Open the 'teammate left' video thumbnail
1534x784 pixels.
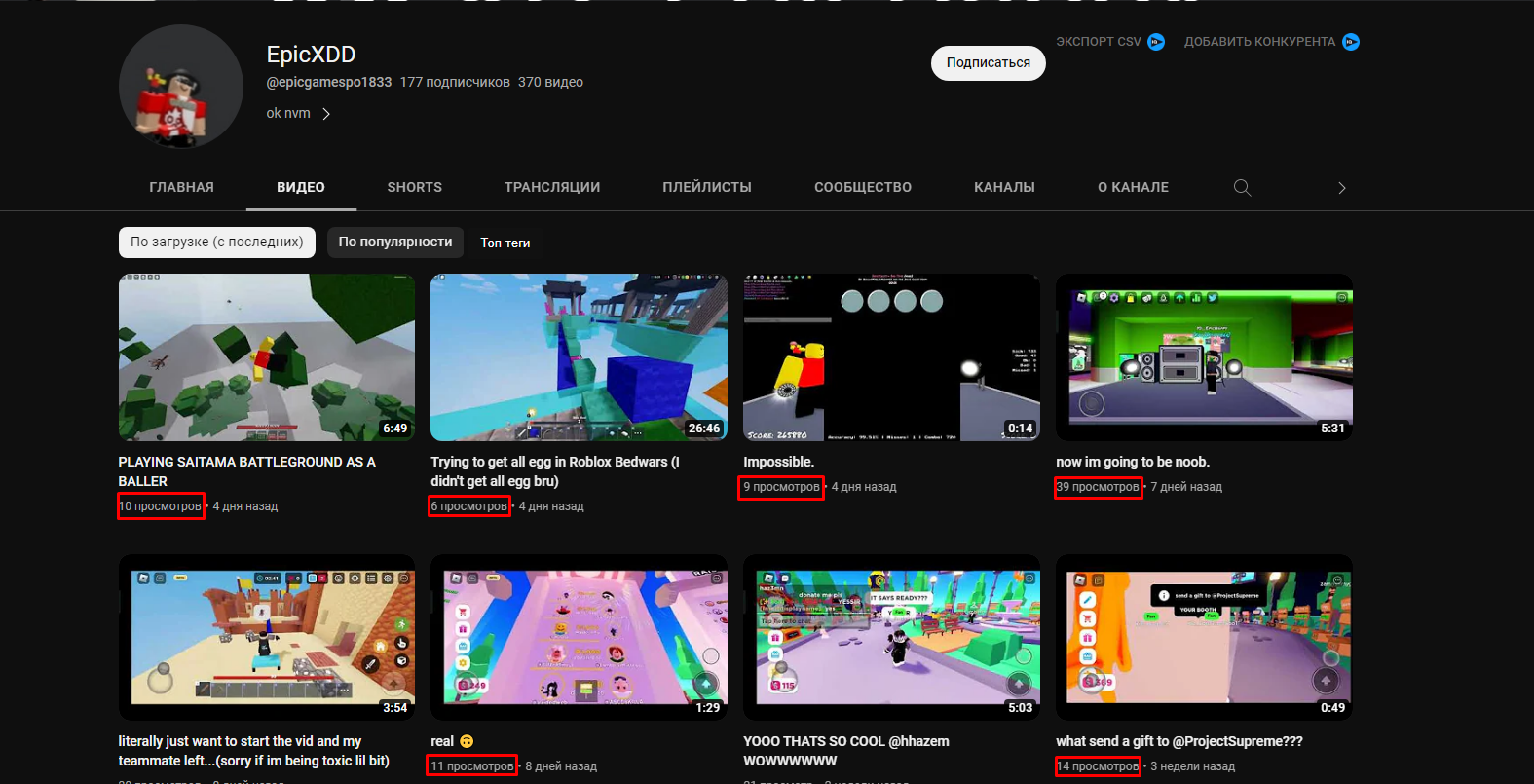pyautogui.click(x=267, y=638)
